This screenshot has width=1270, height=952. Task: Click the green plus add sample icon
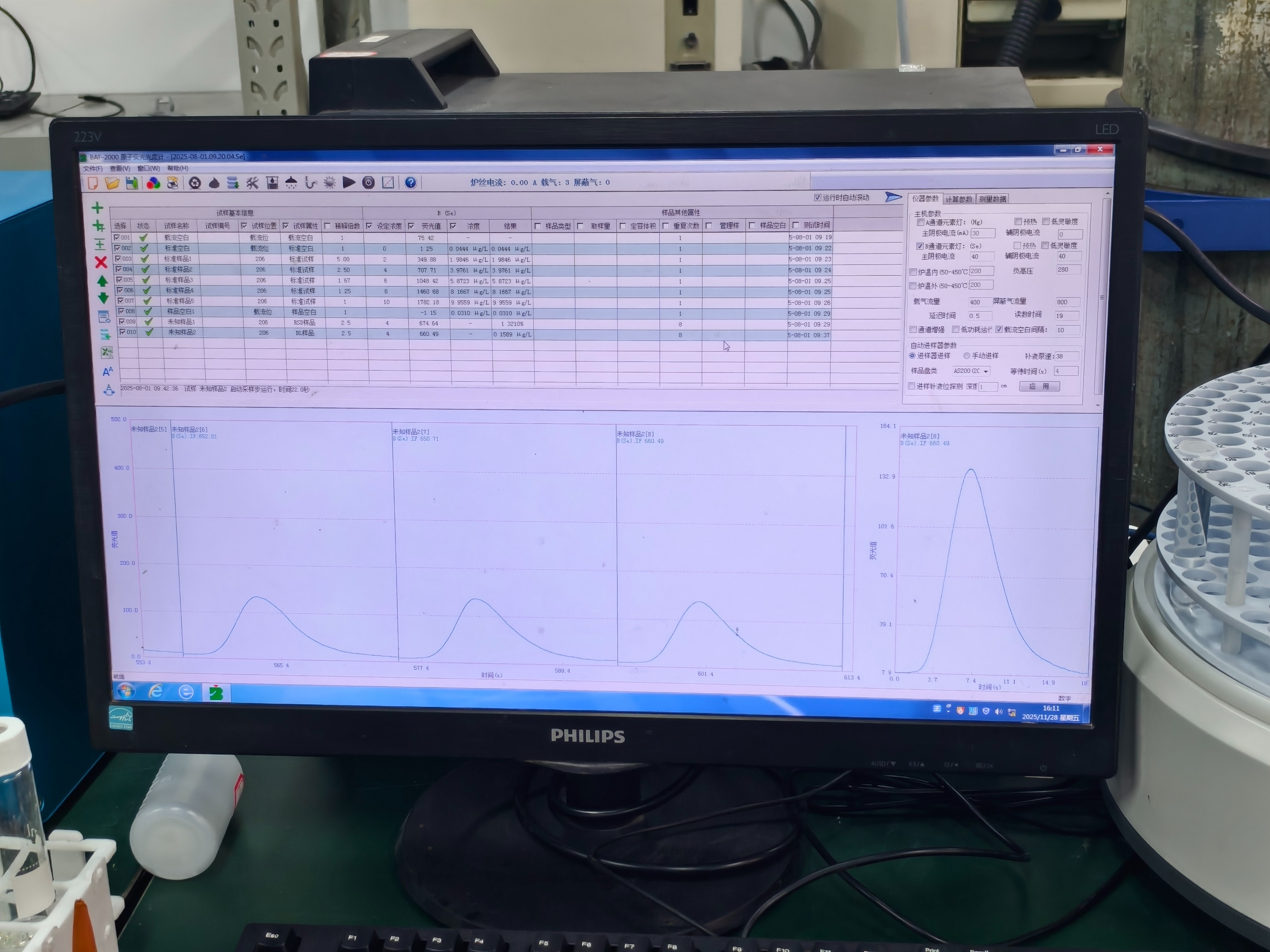tap(98, 208)
